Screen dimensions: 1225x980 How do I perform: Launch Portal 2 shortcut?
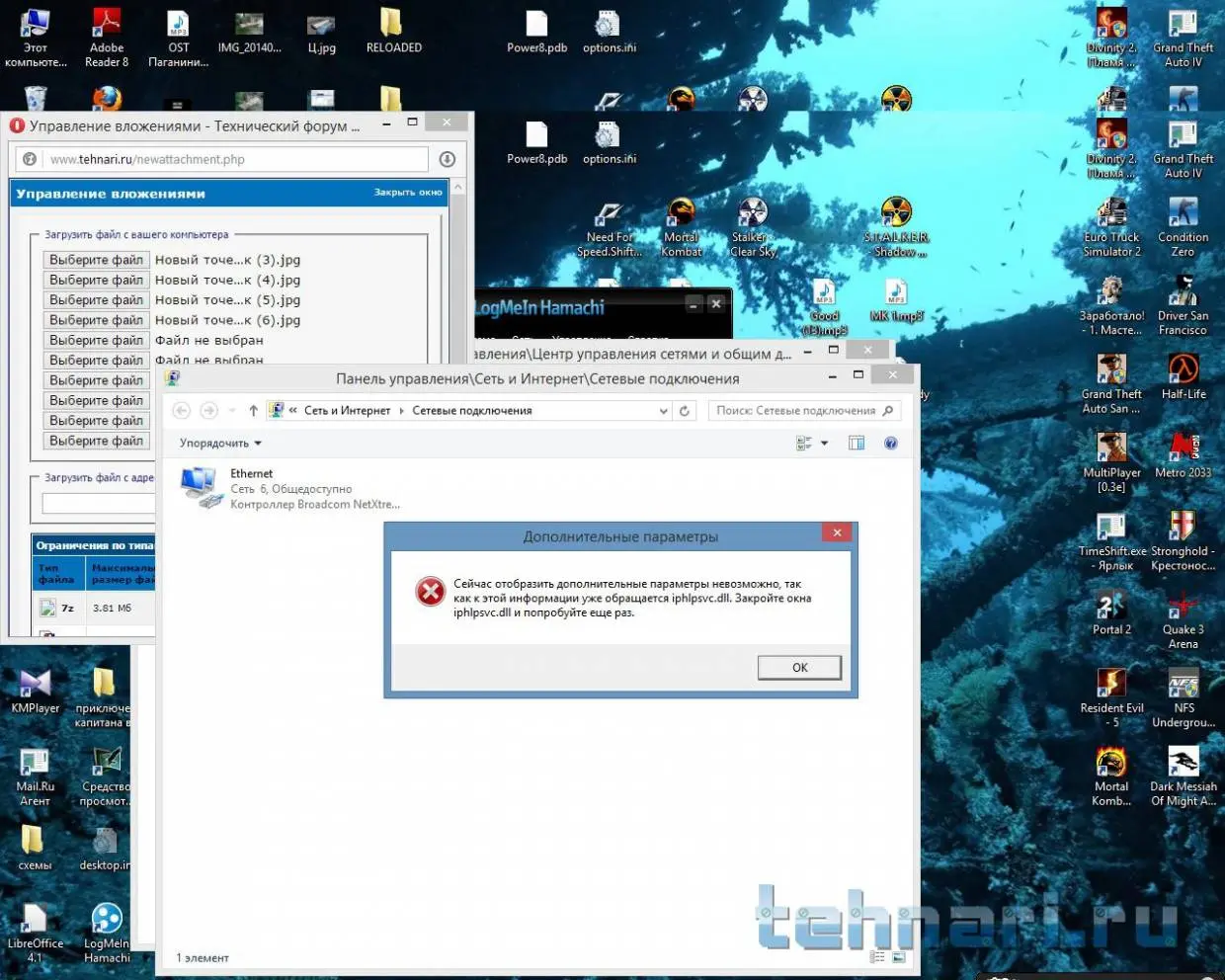point(1111,612)
